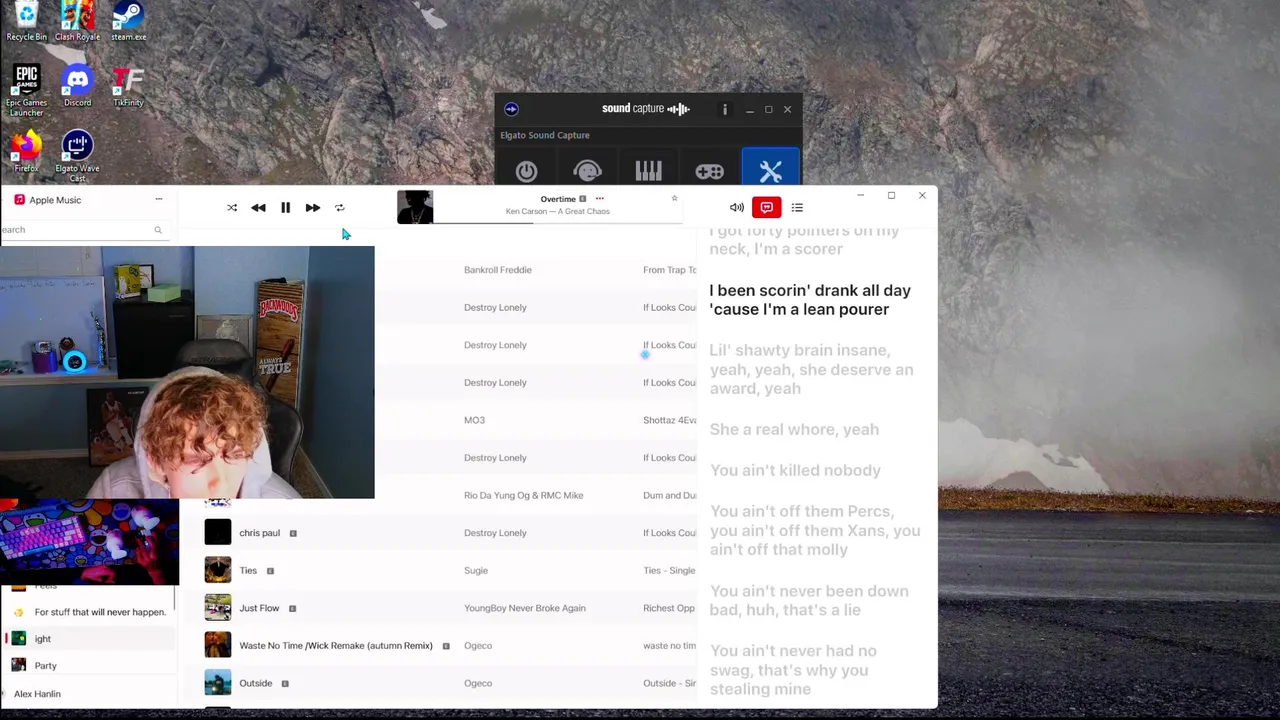Play the chris paul song thumbnail

click(x=217, y=533)
